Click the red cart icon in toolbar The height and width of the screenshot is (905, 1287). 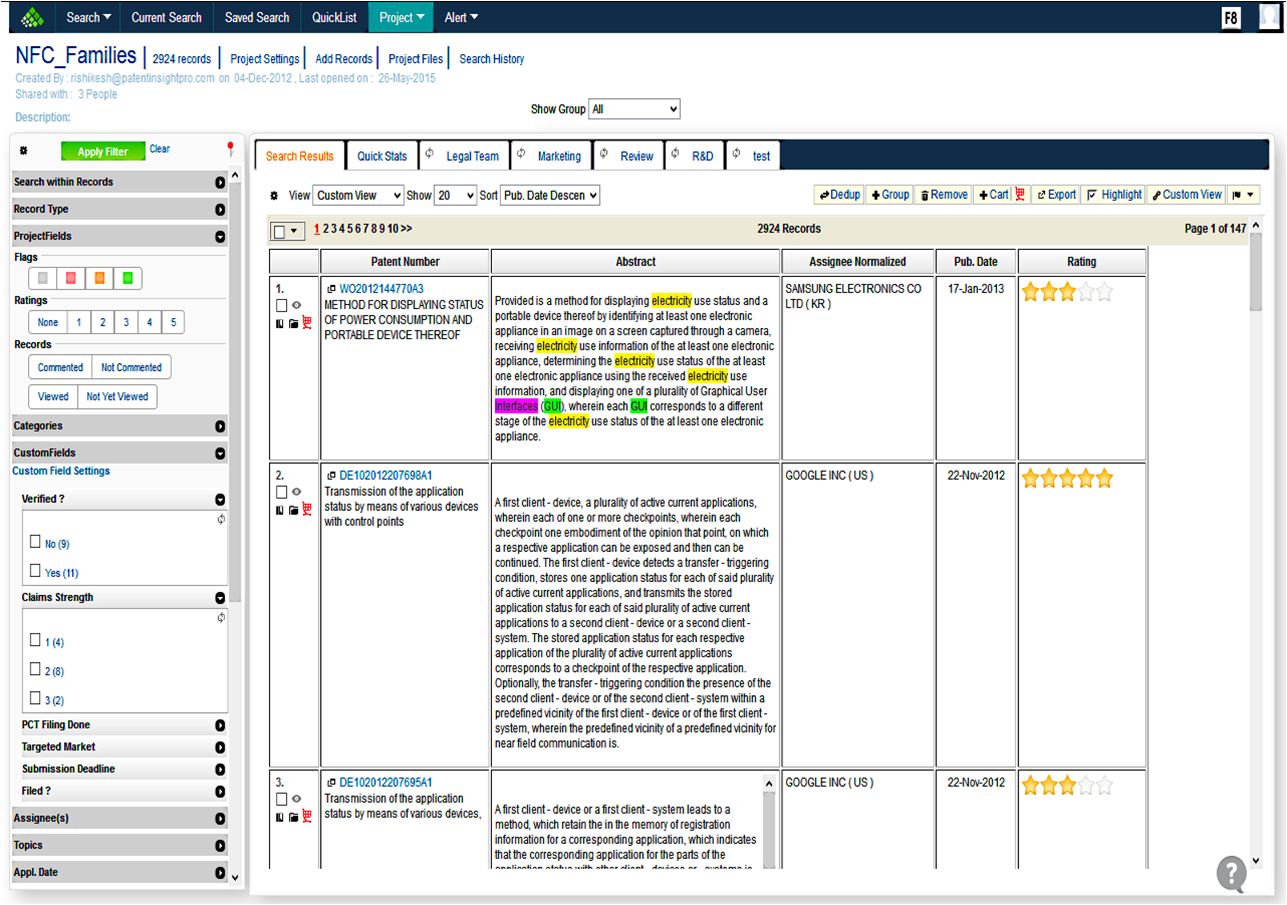point(1020,195)
